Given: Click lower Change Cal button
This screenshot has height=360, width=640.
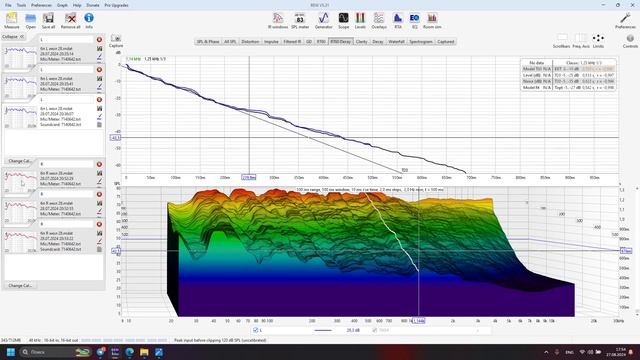Looking at the screenshot, I should [x=20, y=286].
